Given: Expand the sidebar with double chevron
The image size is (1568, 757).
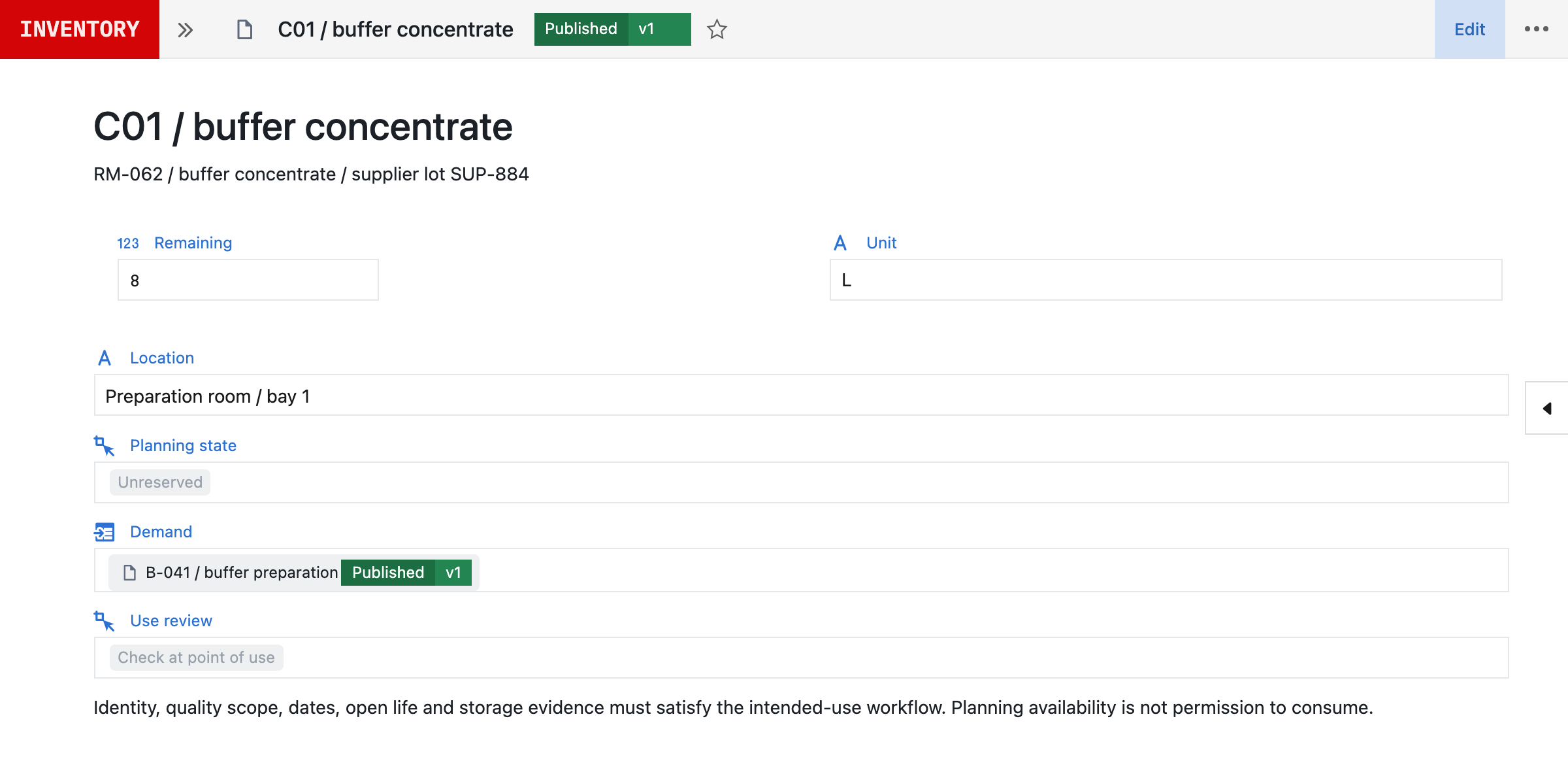Looking at the screenshot, I should coord(186,30).
